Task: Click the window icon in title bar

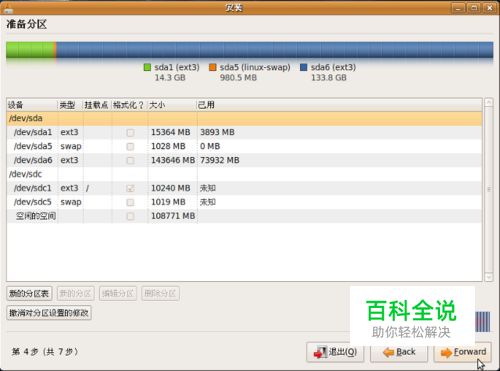Action: (x=7, y=9)
